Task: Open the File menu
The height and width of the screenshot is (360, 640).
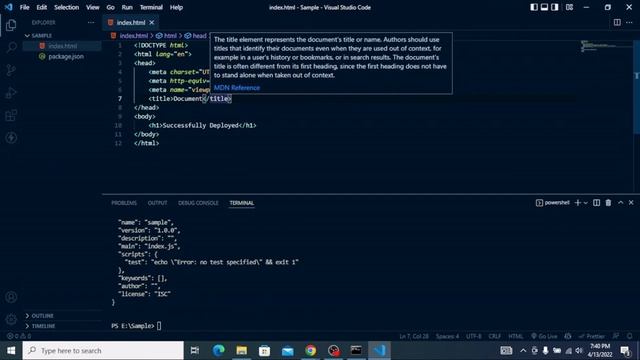Action: tap(24, 7)
